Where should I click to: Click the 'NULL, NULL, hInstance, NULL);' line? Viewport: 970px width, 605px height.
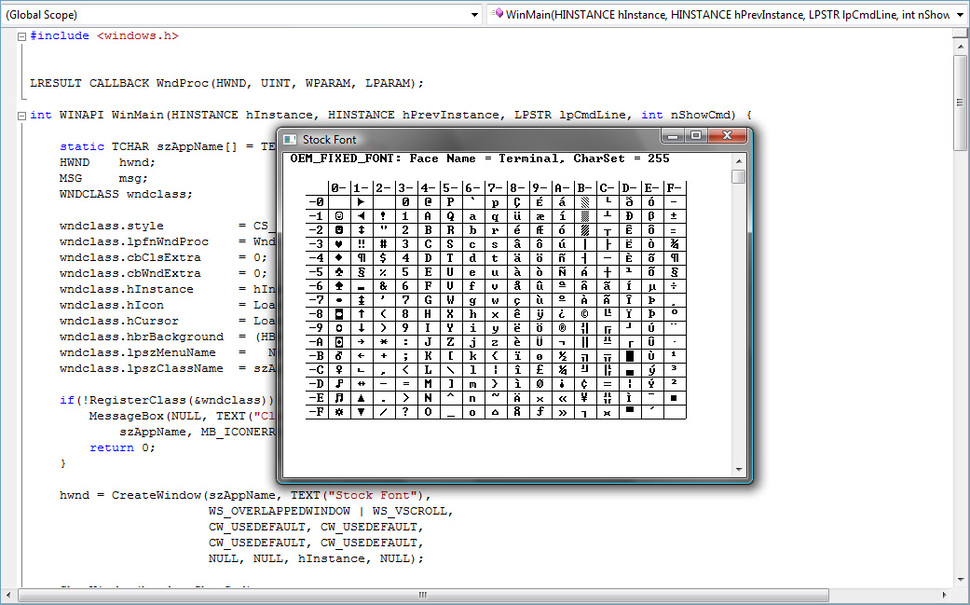tap(316, 559)
